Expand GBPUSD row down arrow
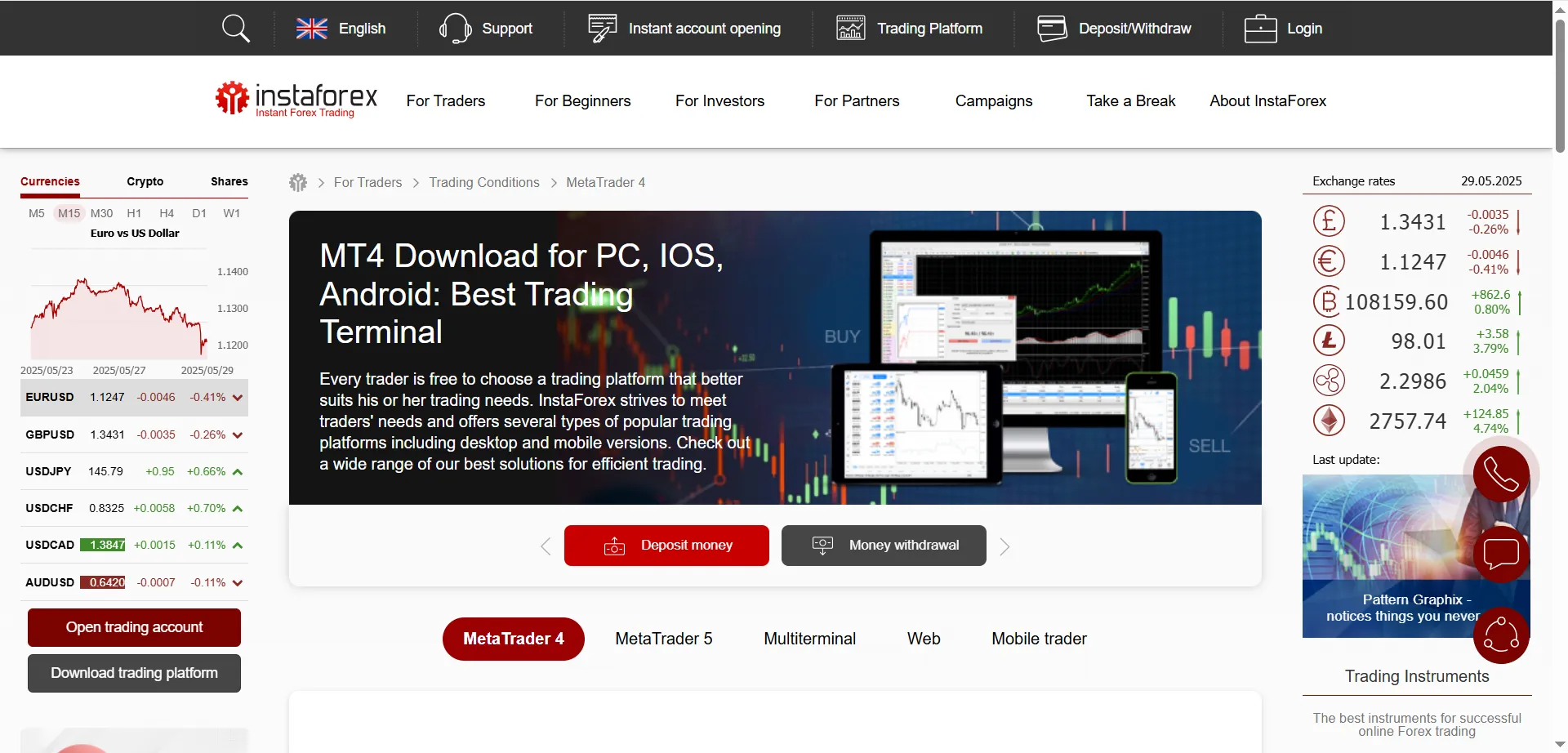1568x753 pixels. pos(238,435)
